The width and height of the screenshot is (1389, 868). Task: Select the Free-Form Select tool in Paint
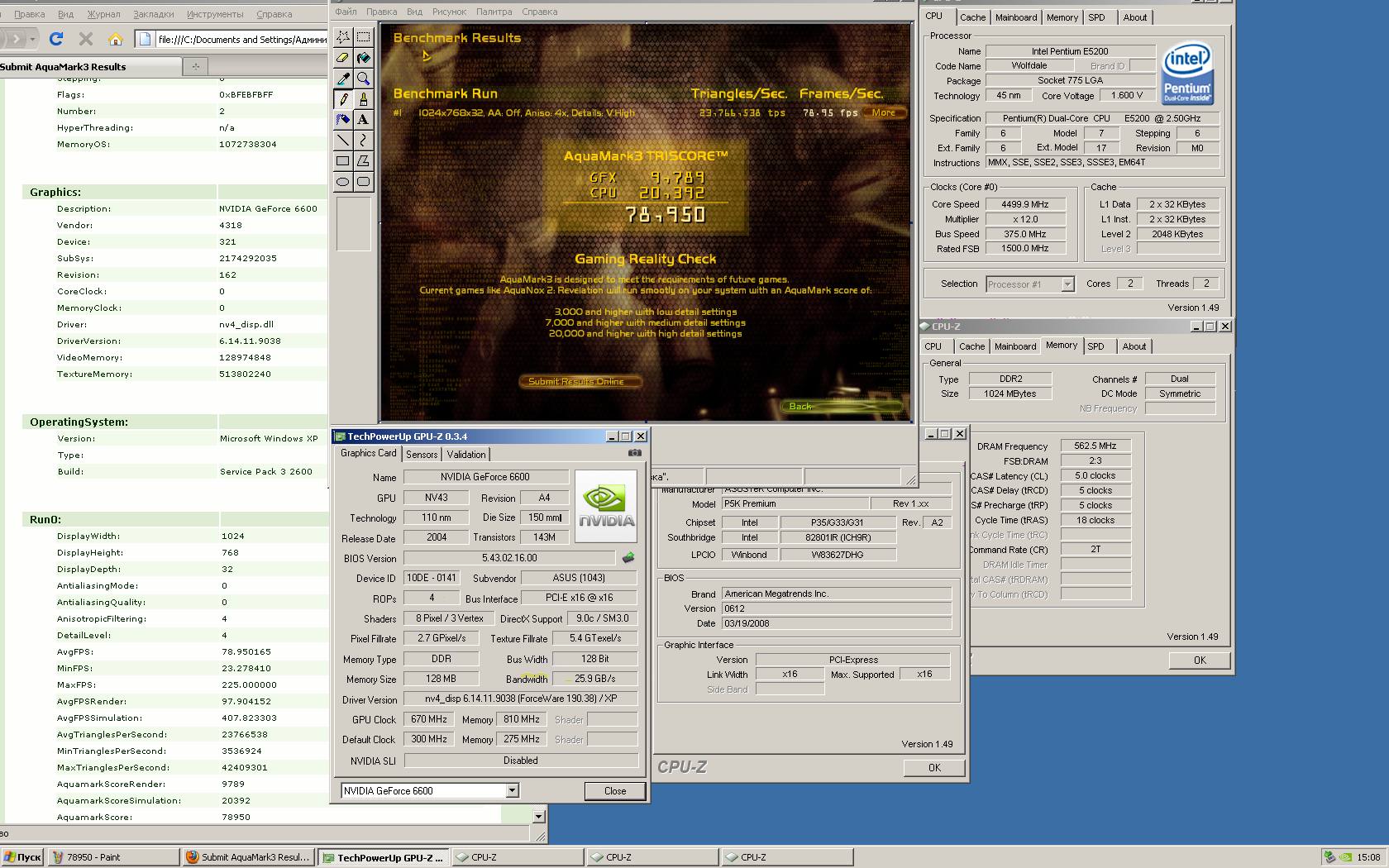click(343, 37)
